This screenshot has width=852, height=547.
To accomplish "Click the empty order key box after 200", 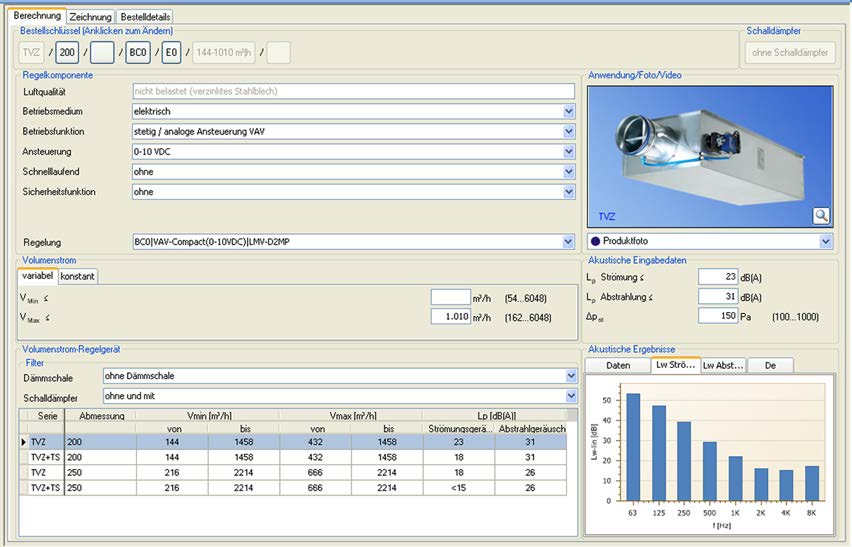I will [102, 53].
